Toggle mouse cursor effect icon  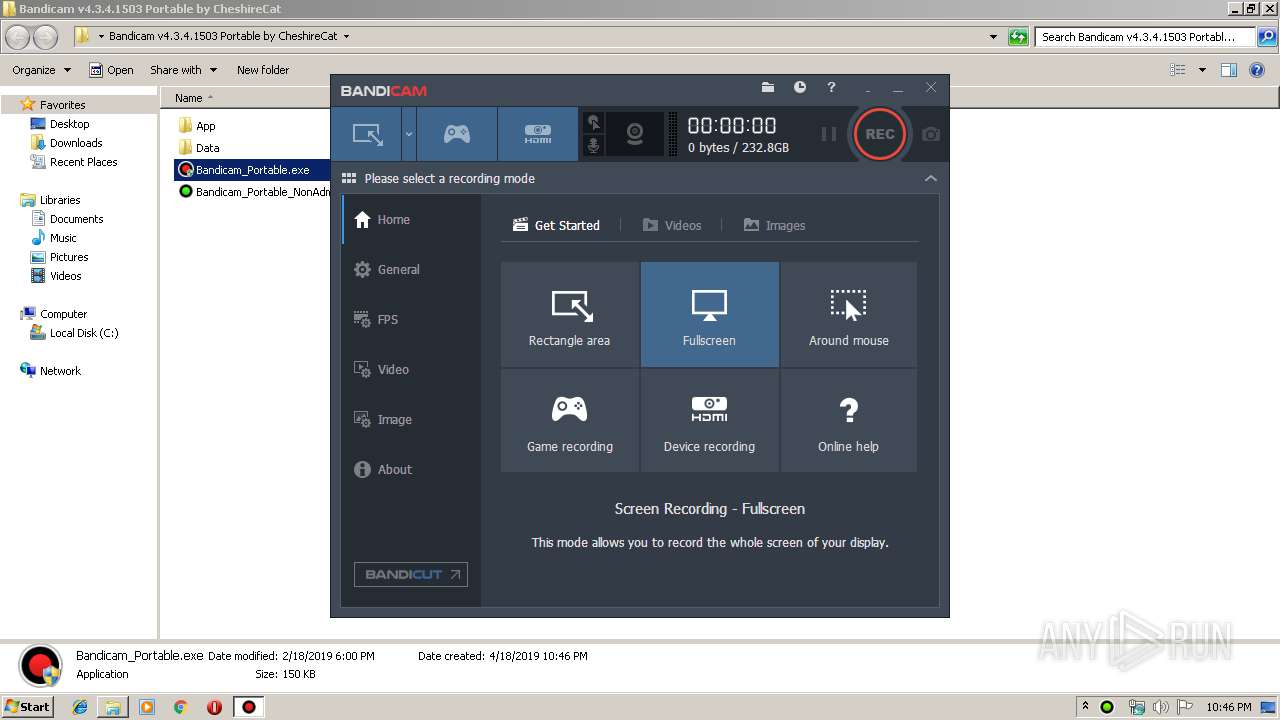[594, 123]
